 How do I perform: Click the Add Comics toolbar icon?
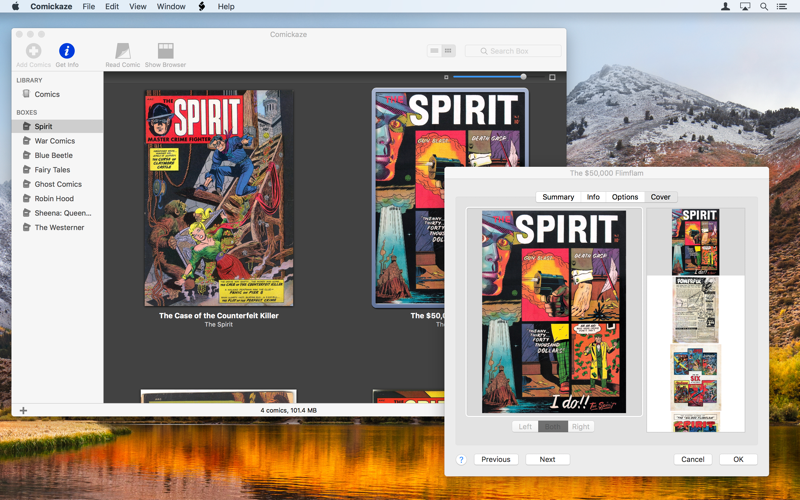34,51
